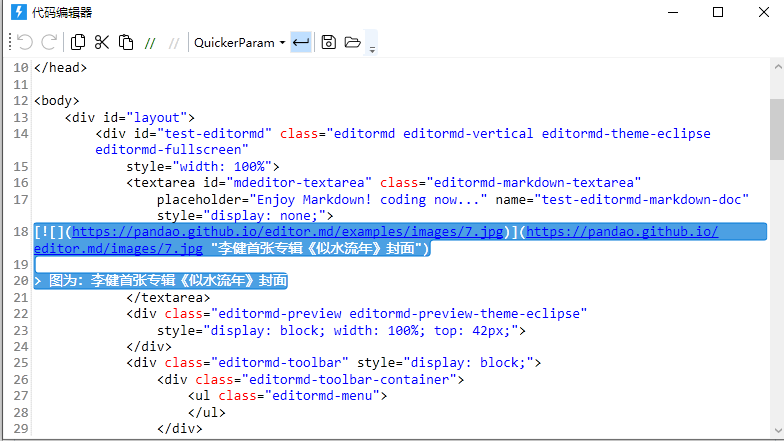Screen dimensions: 784x441
Task: Maximize the code editor window
Action: pyautogui.click(x=718, y=12)
